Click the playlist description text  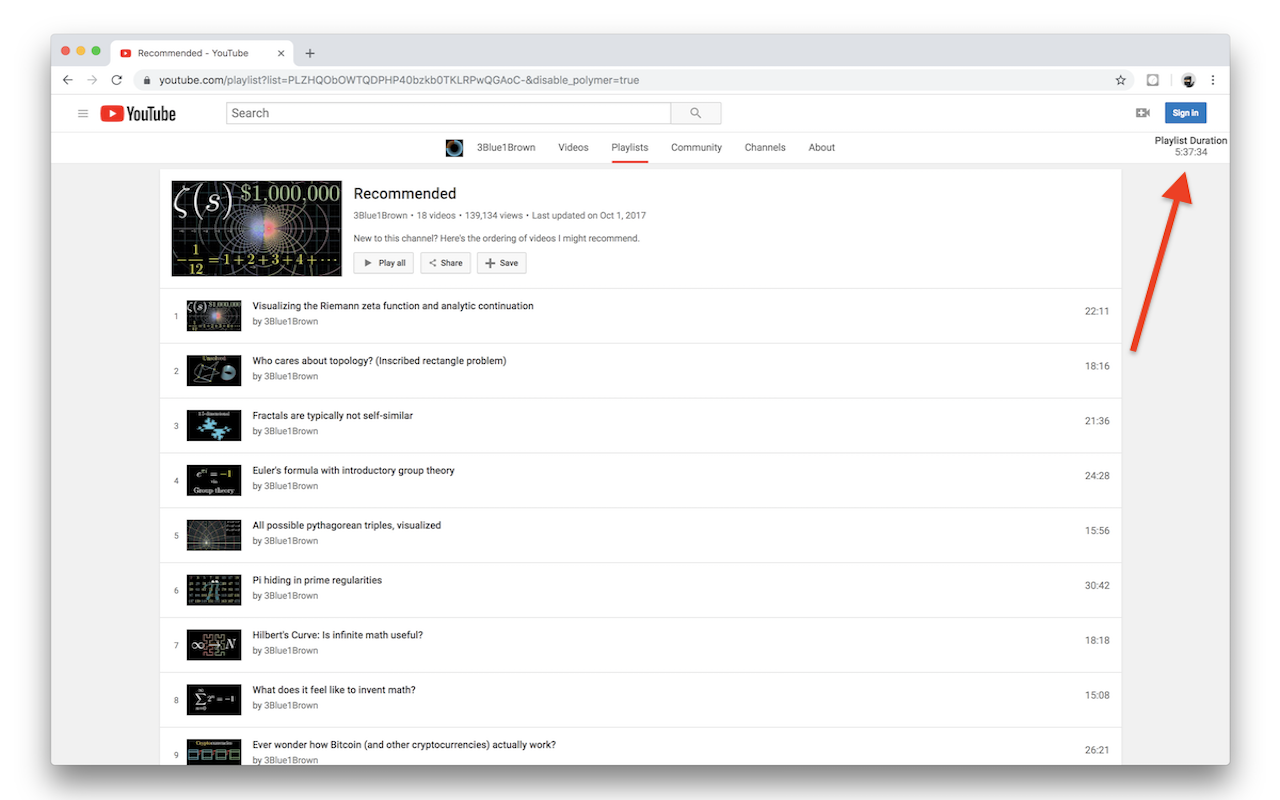tap(496, 239)
